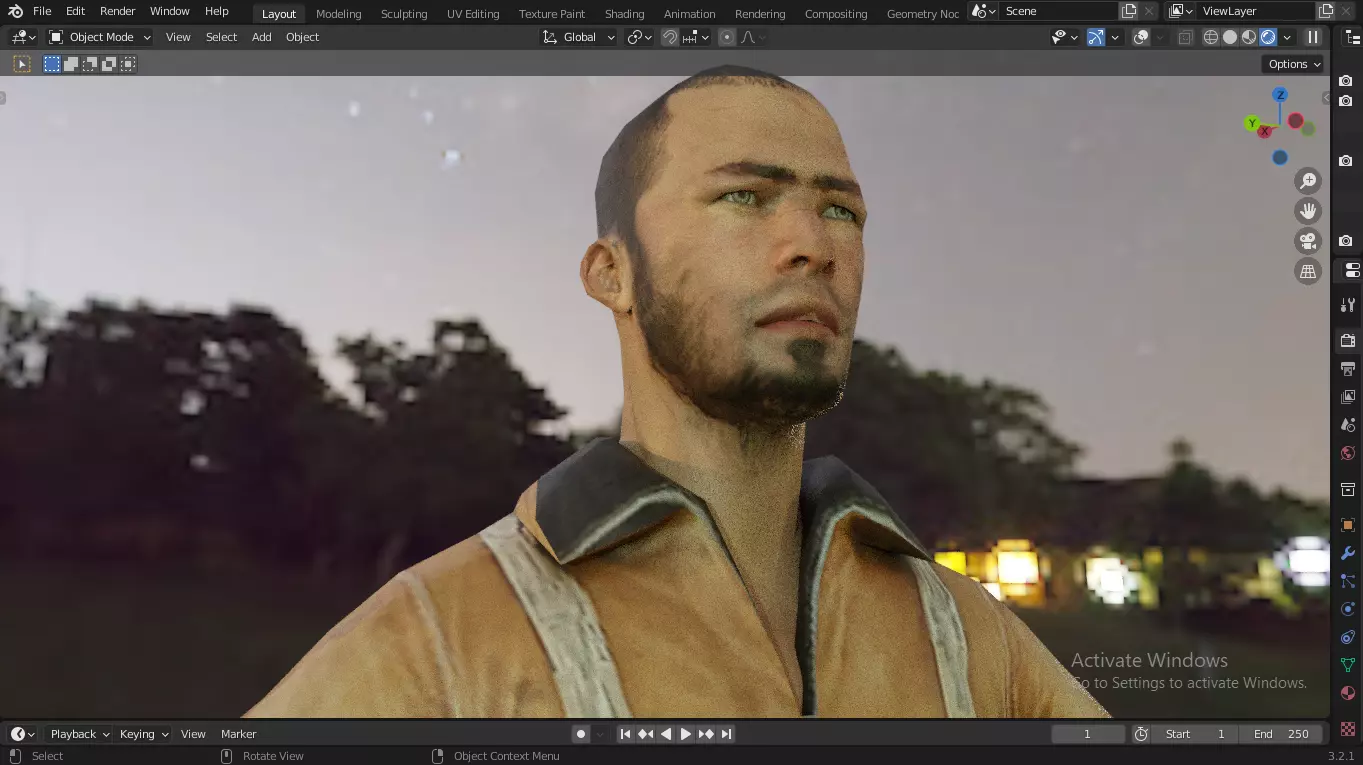The image size is (1363, 765).
Task: Switch to the Shading workspace tab
Action: pos(624,14)
